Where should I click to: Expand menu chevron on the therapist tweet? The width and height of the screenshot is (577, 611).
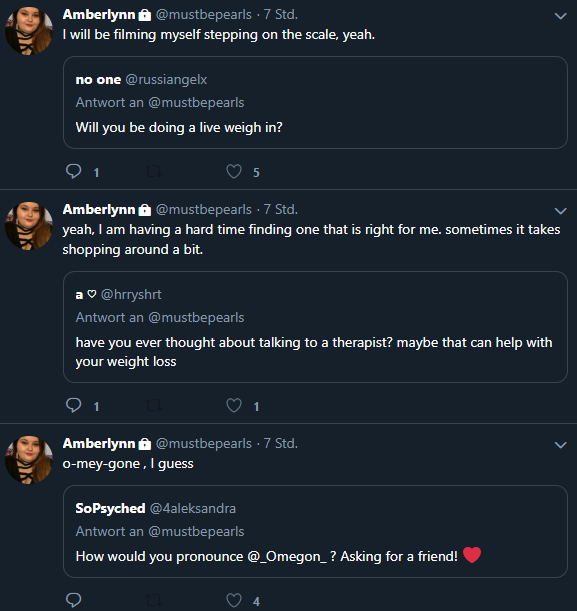point(560,211)
